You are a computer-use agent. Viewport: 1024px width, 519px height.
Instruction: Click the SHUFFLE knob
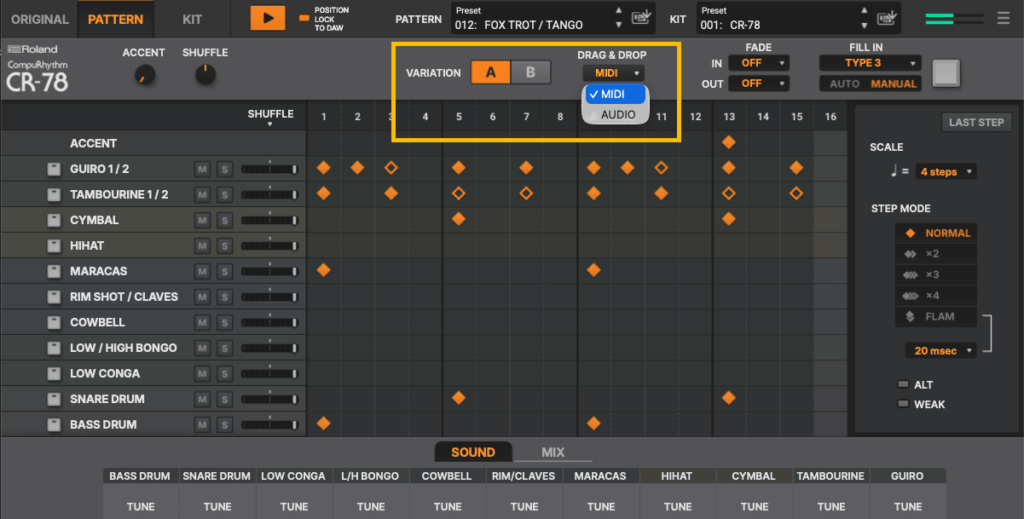205,74
